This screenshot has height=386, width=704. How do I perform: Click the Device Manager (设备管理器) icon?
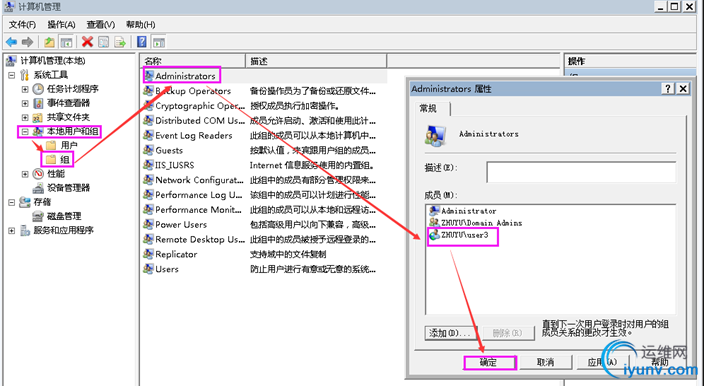[x=38, y=188]
